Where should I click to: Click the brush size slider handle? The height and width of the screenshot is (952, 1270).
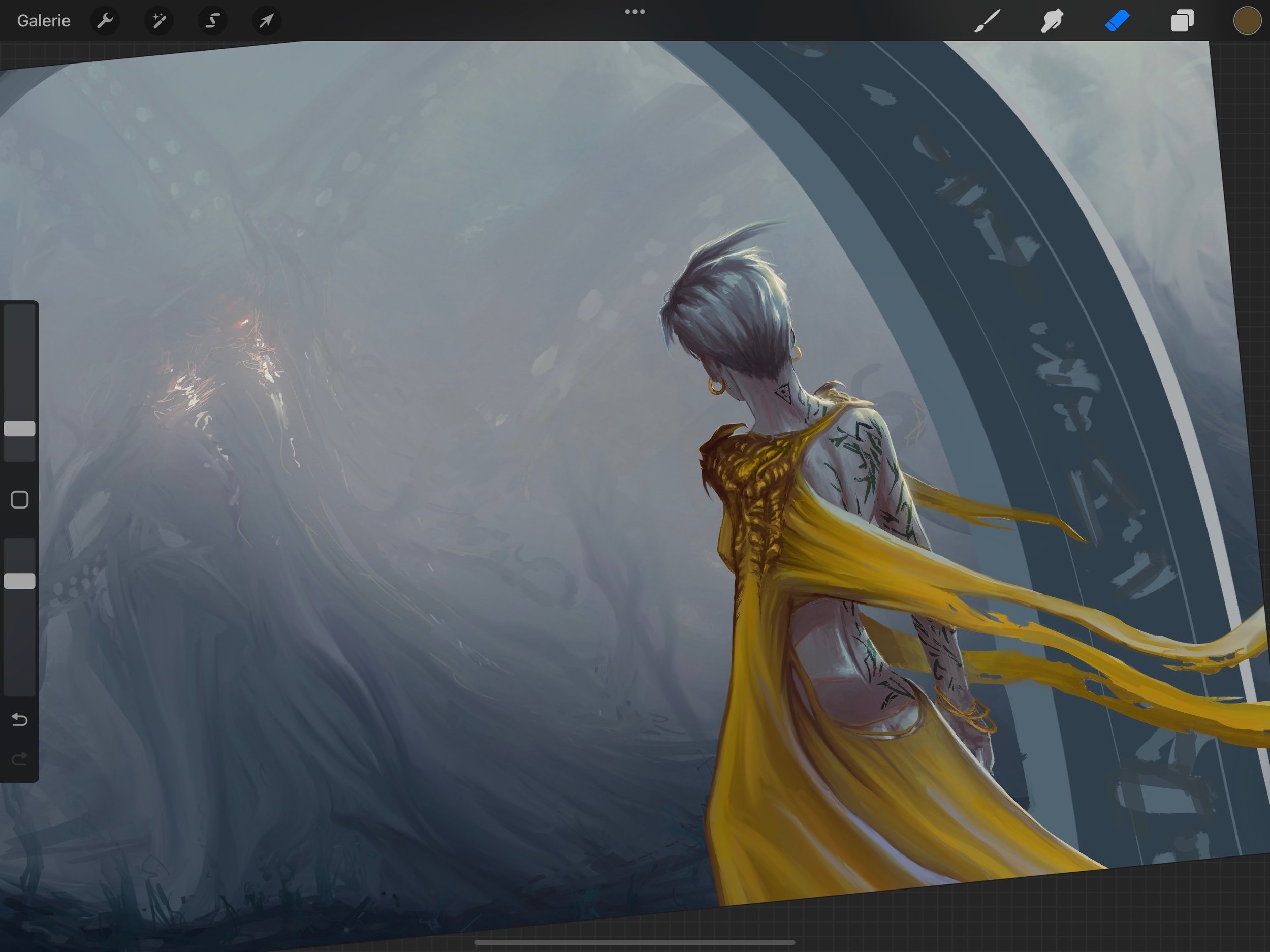point(19,428)
